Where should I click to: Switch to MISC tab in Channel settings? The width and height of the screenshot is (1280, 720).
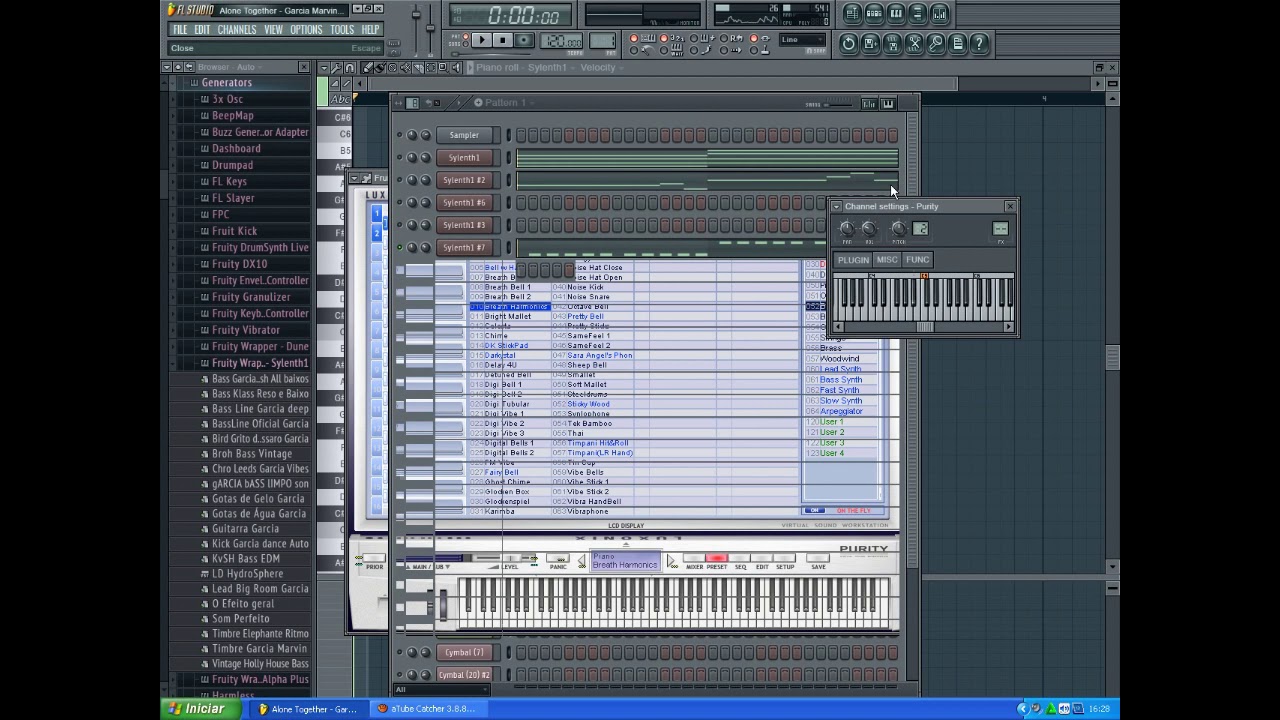887,260
